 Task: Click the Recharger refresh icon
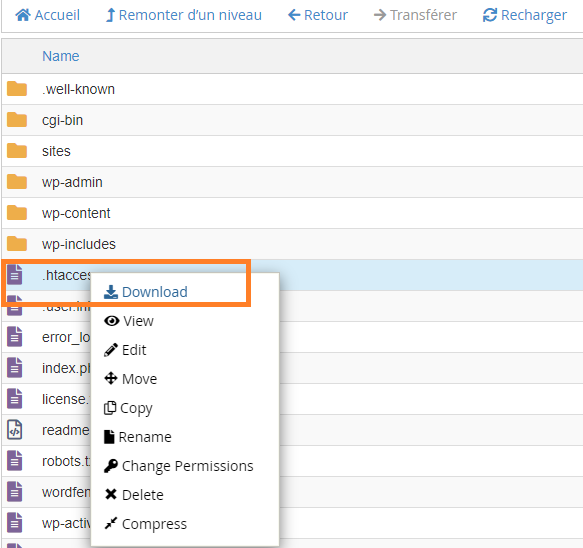490,15
